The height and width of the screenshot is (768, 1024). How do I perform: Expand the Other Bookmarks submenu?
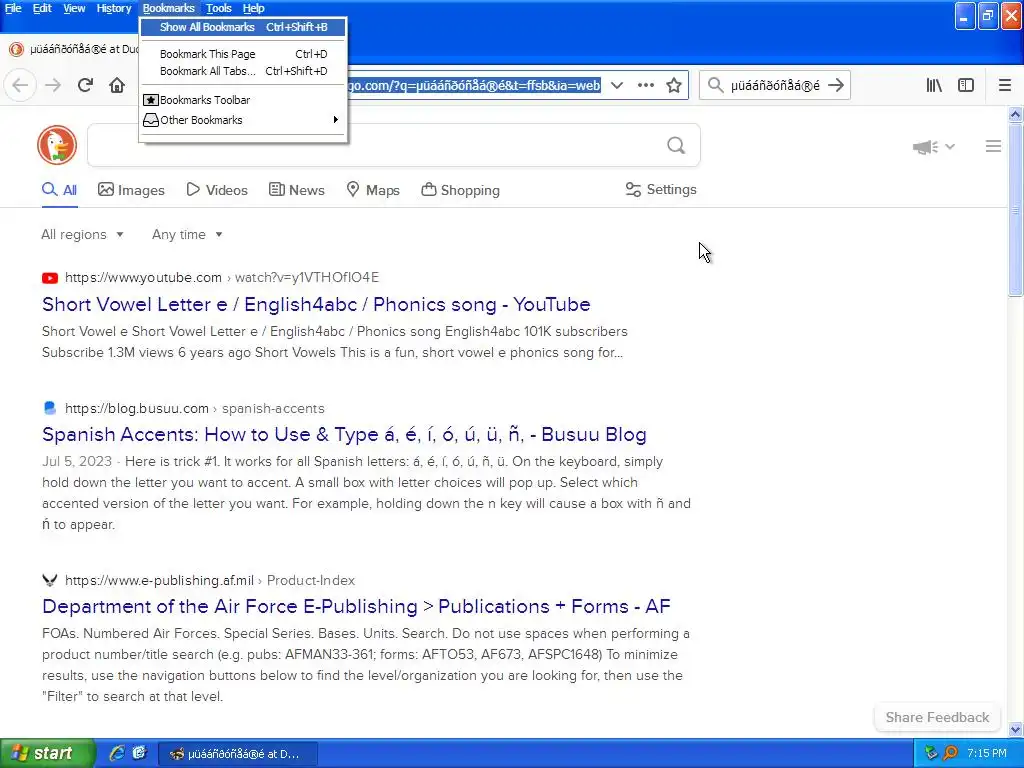(243, 120)
